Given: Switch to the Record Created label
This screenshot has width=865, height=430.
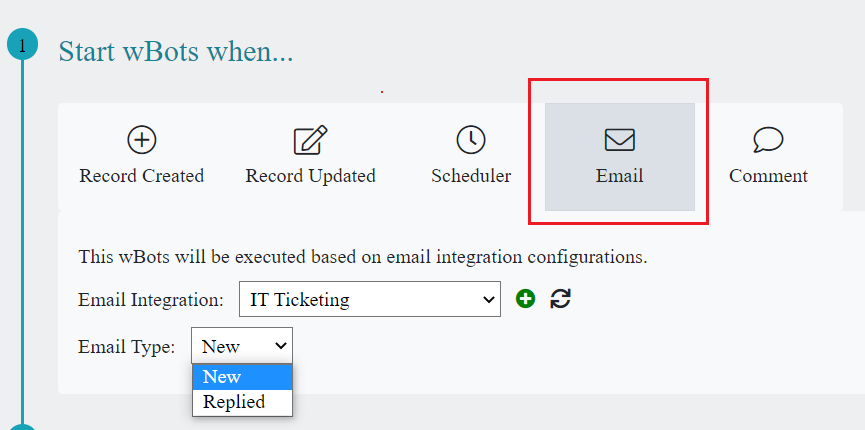Looking at the screenshot, I should [142, 176].
